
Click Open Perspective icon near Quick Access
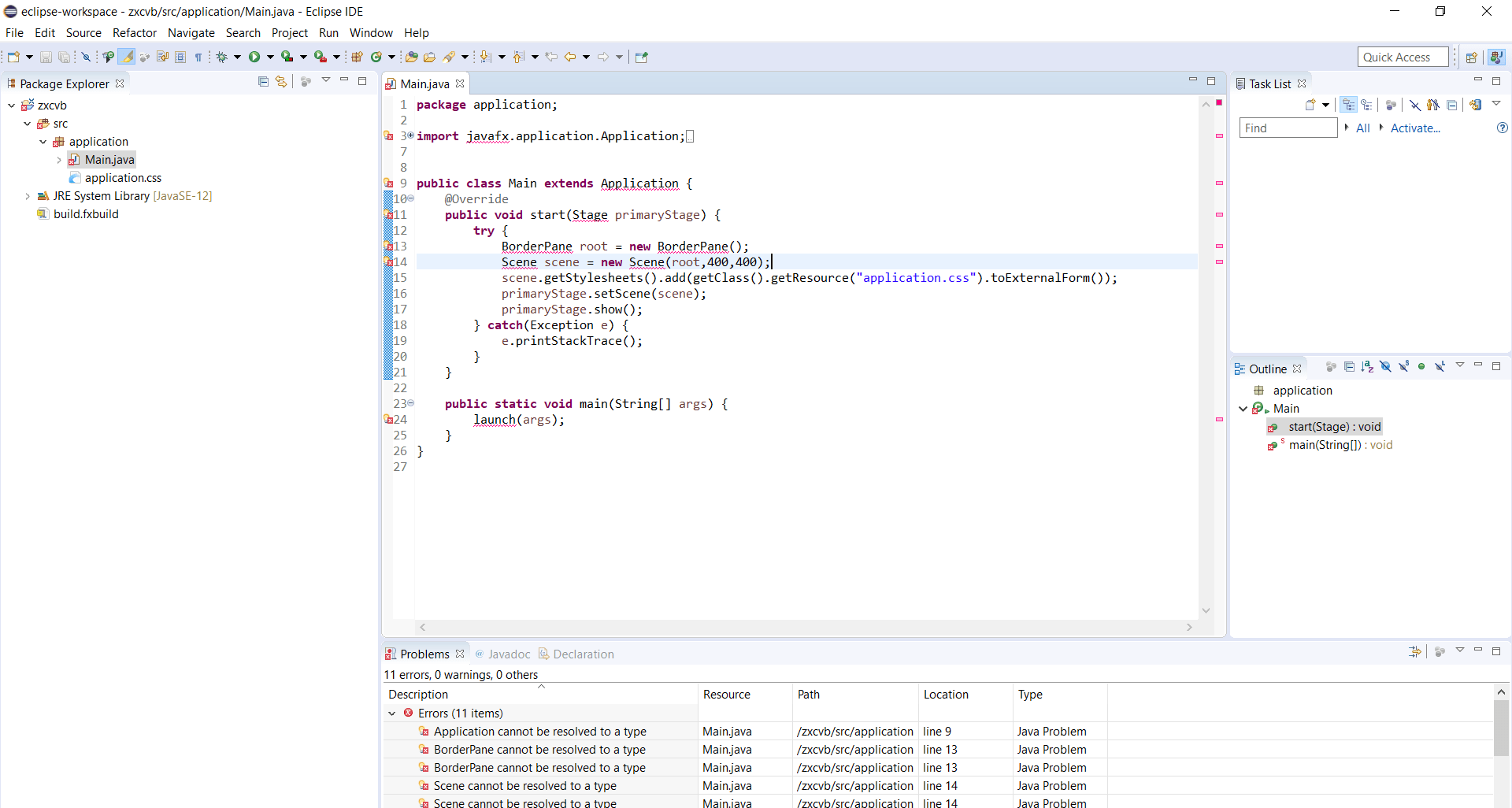tap(1471, 57)
